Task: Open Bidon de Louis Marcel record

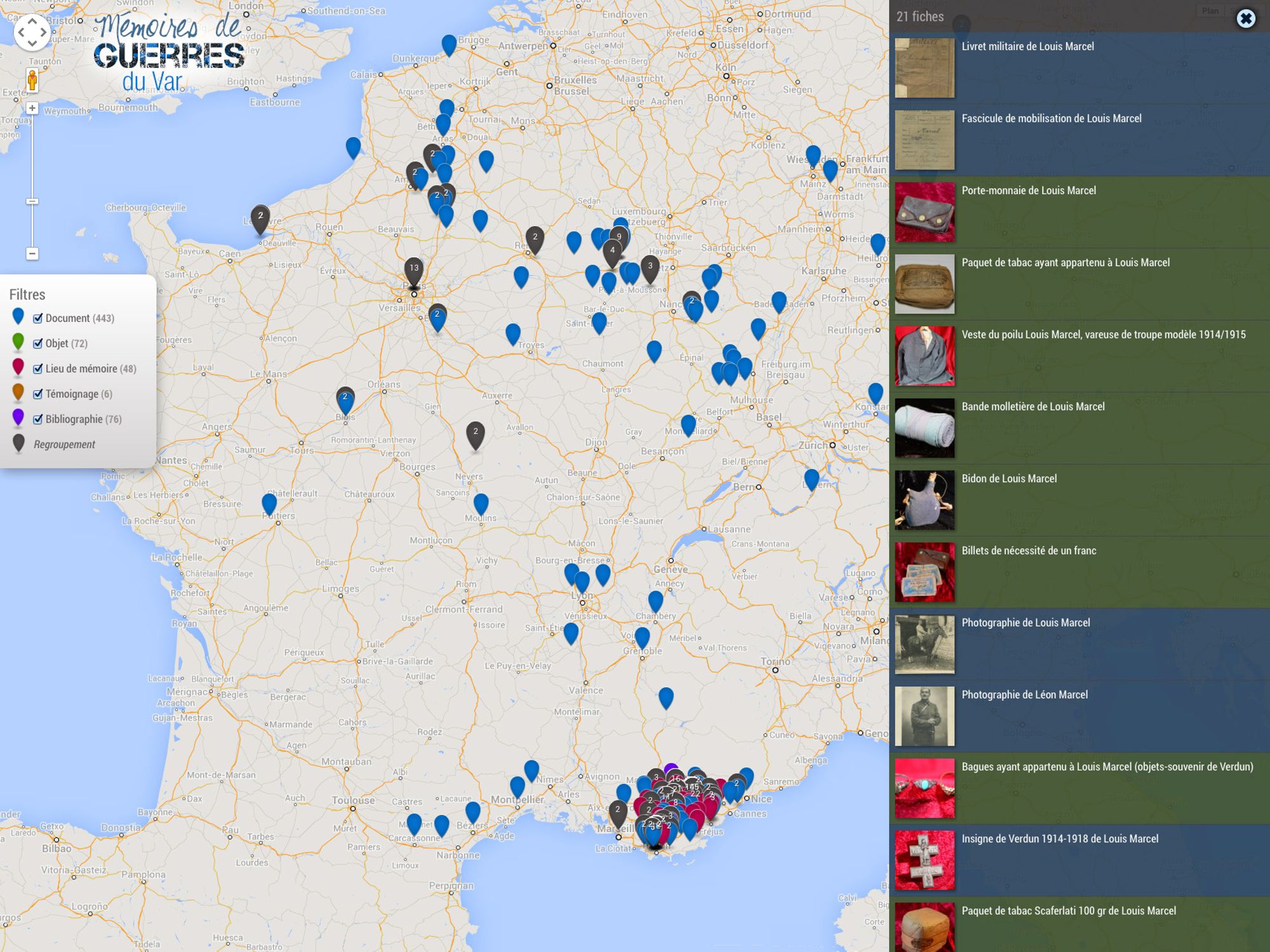Action: (x=1009, y=479)
